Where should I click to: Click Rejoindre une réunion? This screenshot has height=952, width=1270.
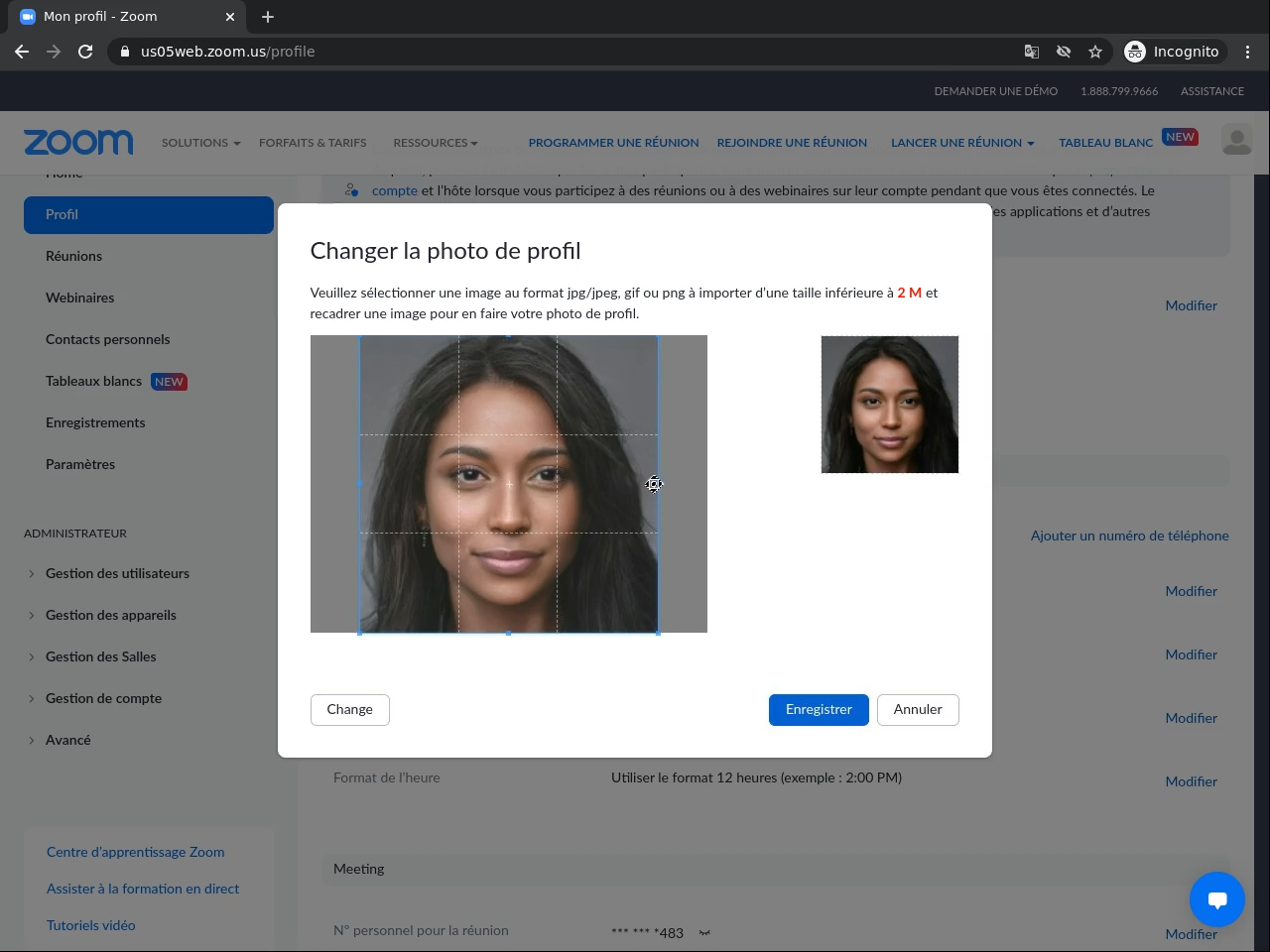(x=792, y=143)
